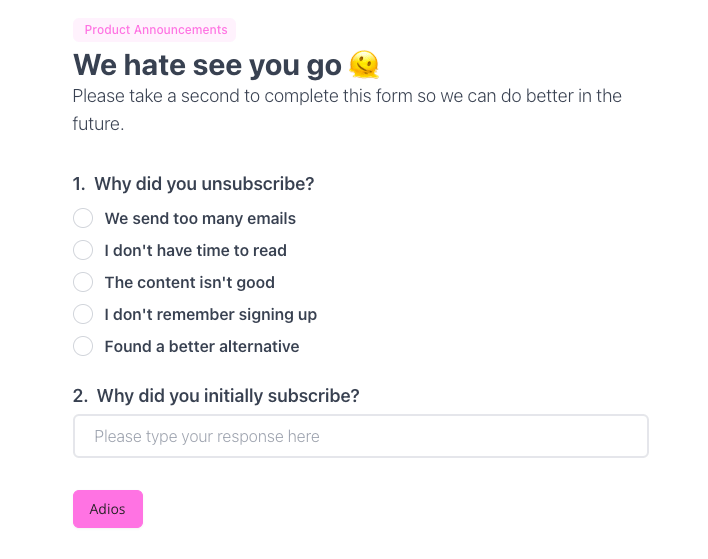Click 'I don't remember signing up' label text
This screenshot has width=708, height=559.
point(211,315)
